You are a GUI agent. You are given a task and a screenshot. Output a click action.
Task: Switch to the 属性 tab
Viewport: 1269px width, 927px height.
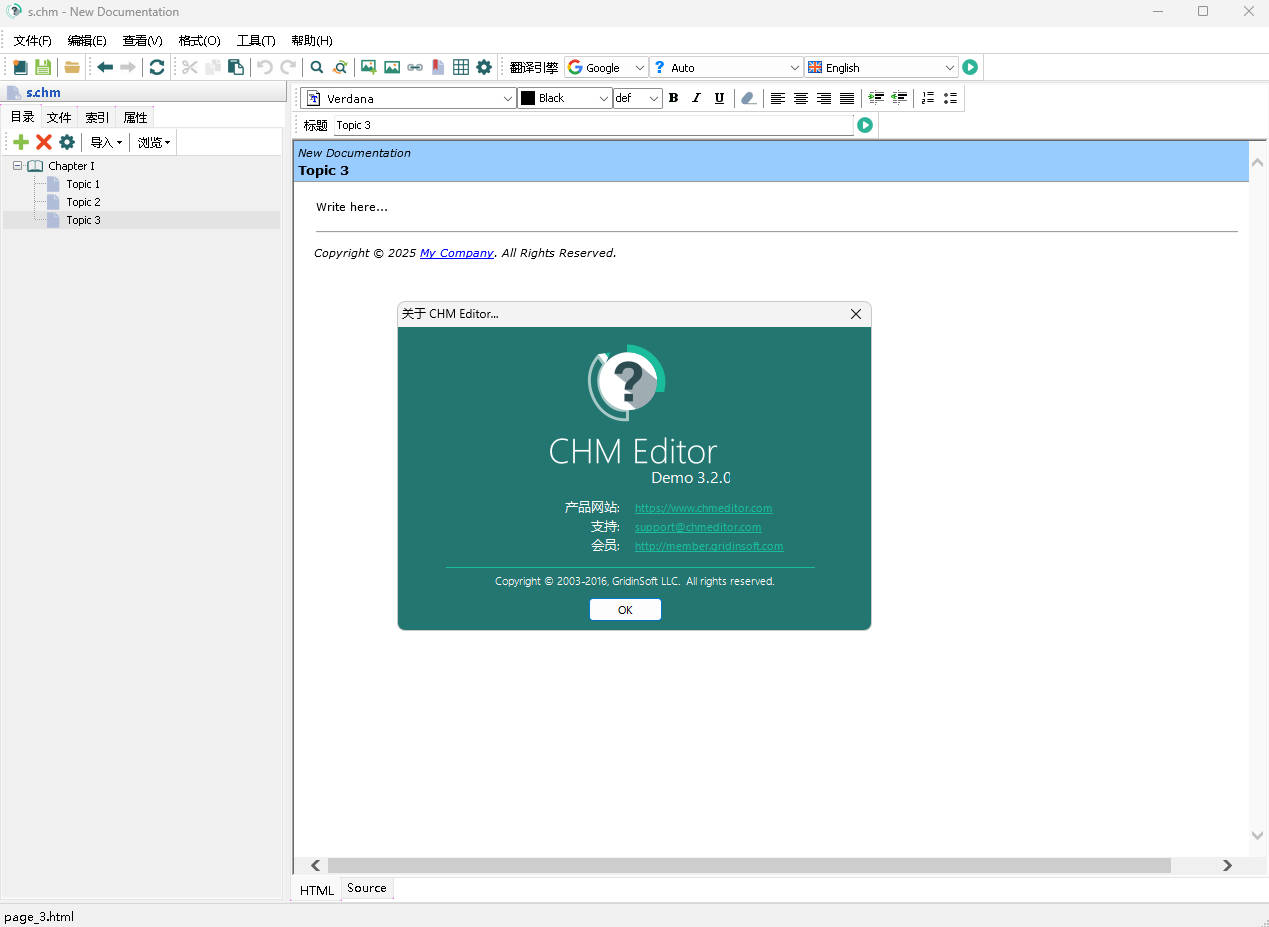click(x=135, y=117)
